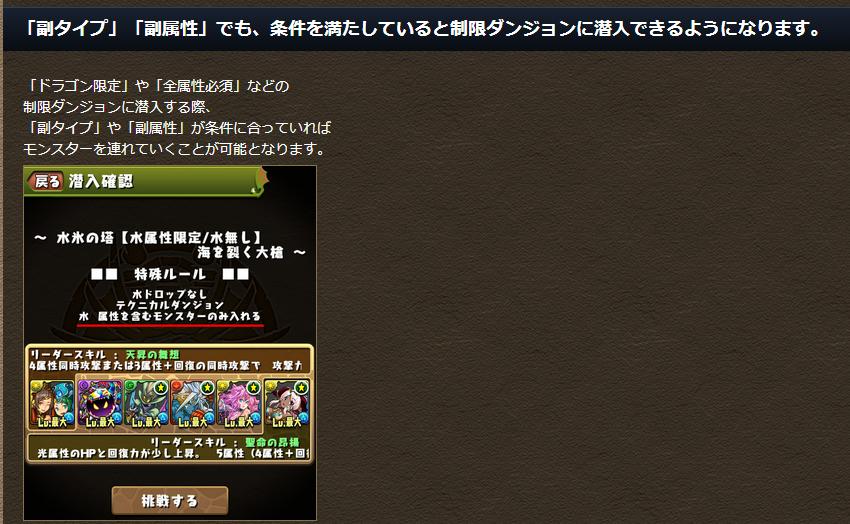Click the 水ドロップなし rule line
The image size is (850, 524).
(x=170, y=294)
